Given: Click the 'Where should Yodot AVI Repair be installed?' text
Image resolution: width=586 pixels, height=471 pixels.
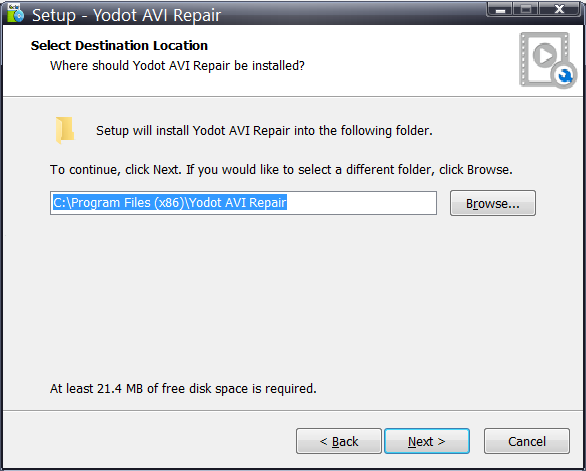Looking at the screenshot, I should pos(178,66).
